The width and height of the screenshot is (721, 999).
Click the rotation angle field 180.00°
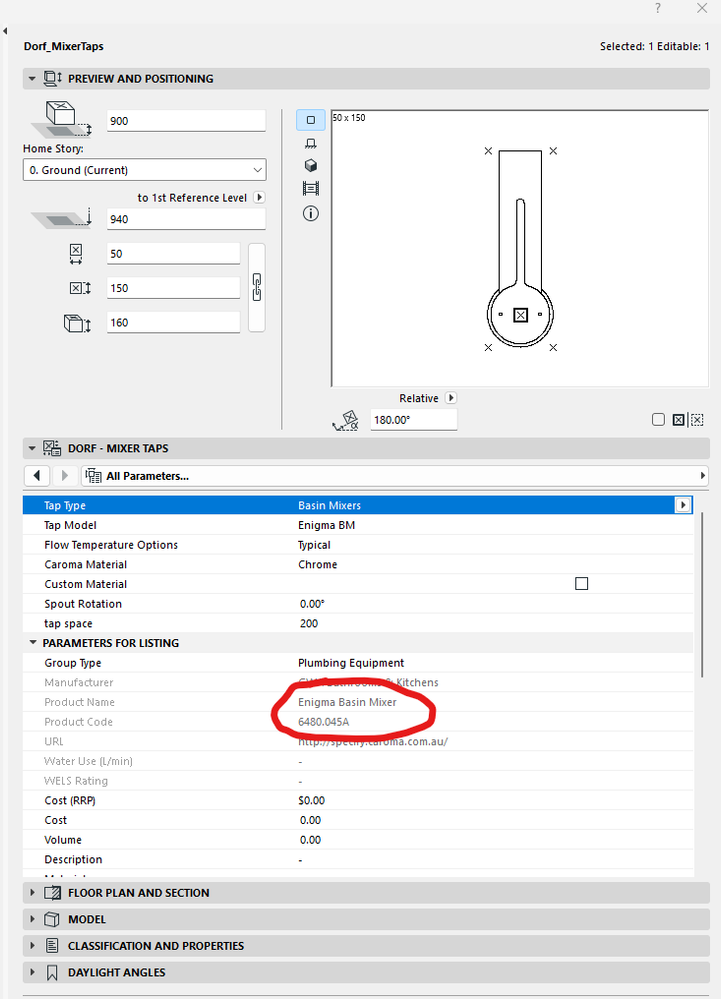click(x=414, y=420)
